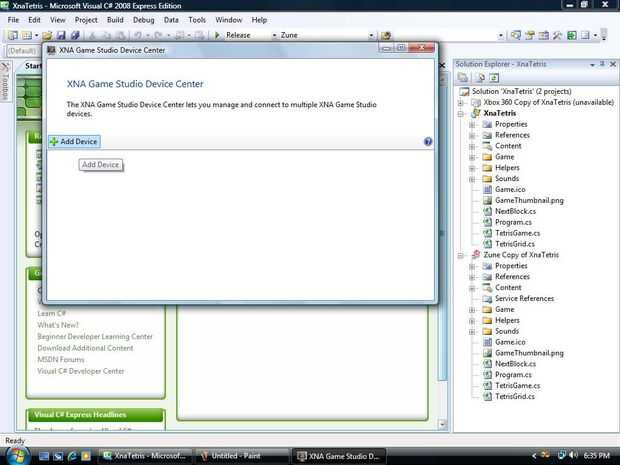Click the New Project toolbar icon
This screenshot has width=620, height=465.
coord(13,35)
